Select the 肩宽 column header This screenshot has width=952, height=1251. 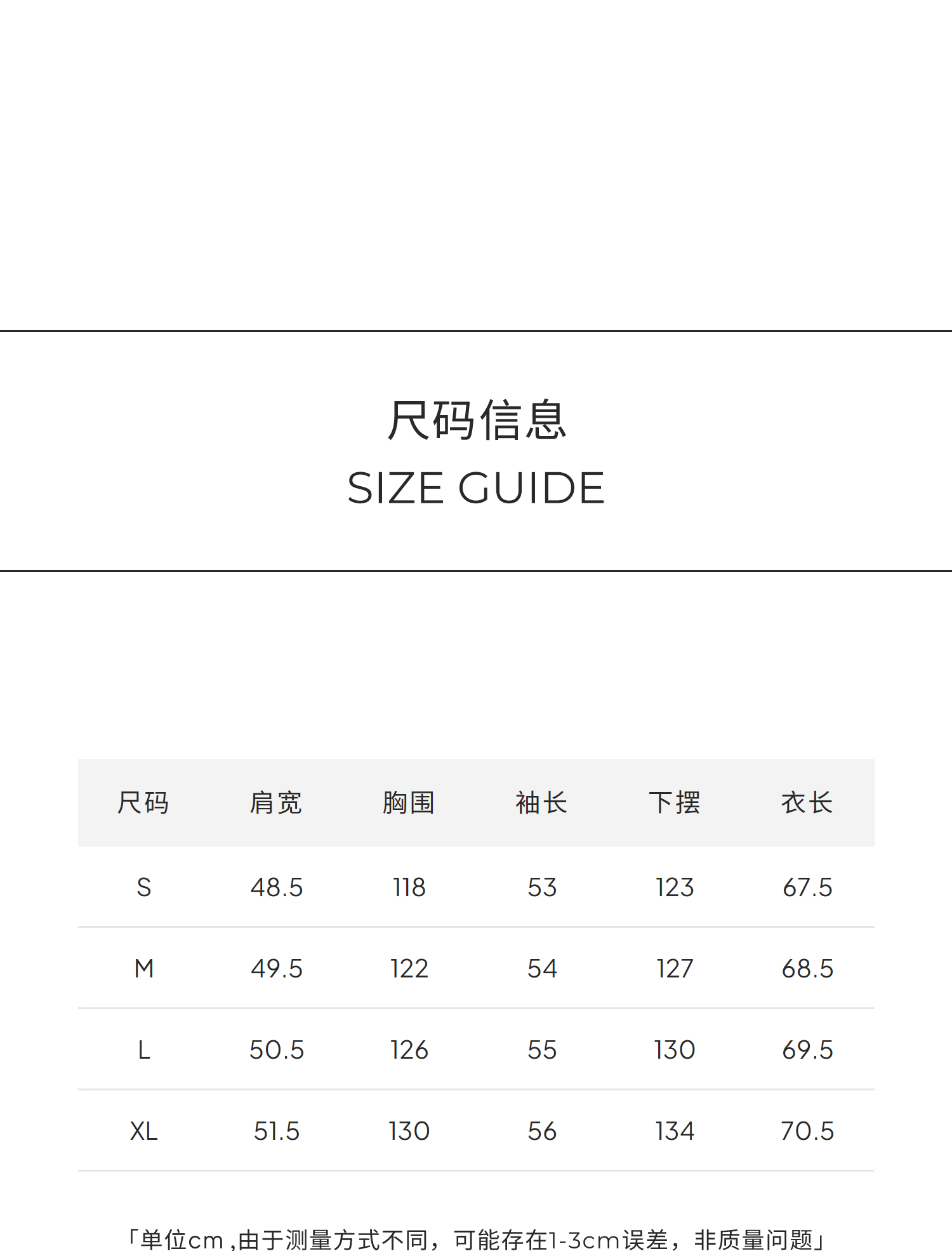(x=276, y=803)
